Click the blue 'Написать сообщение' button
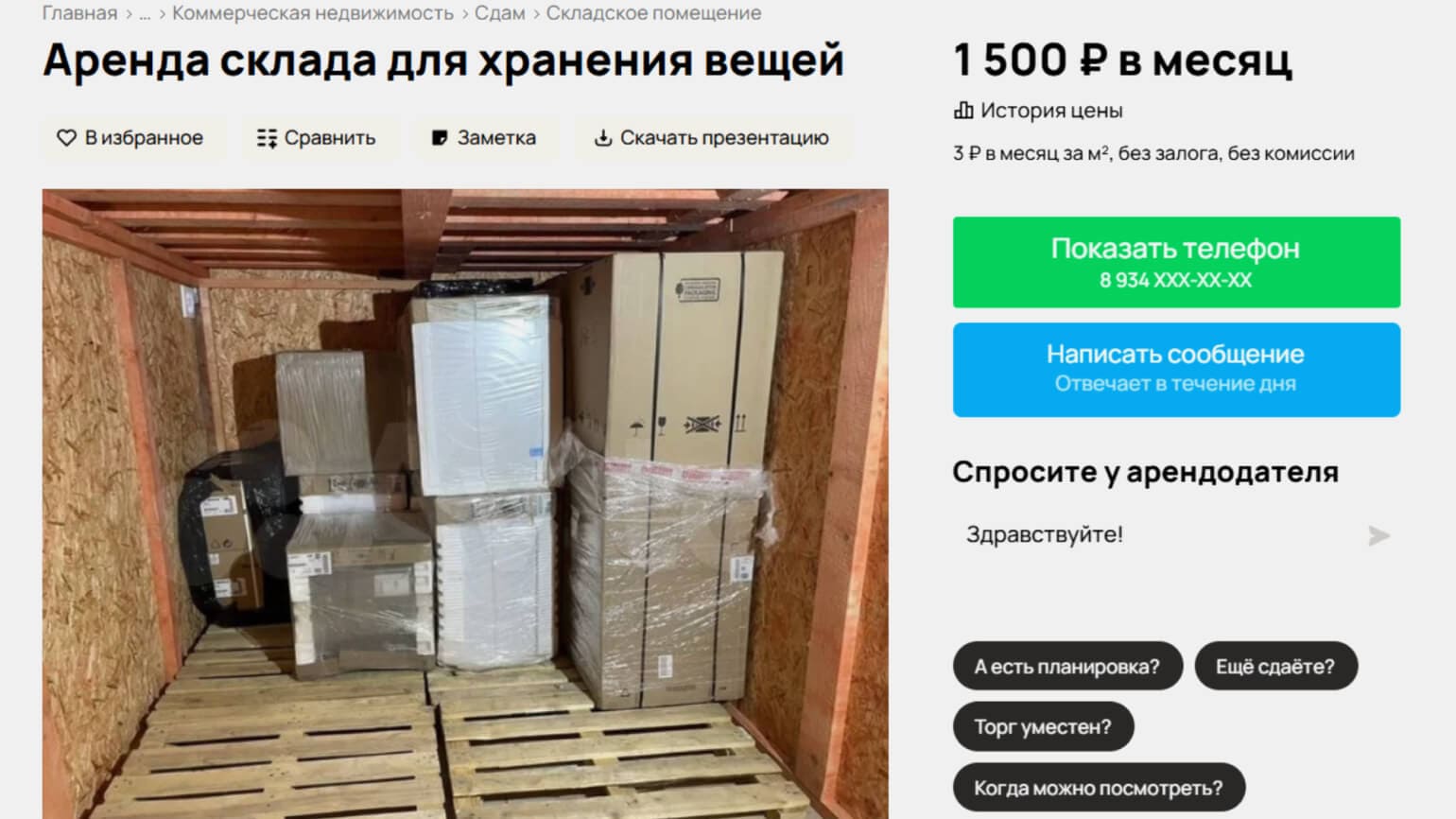Image resolution: width=1456 pixels, height=819 pixels. (1176, 370)
